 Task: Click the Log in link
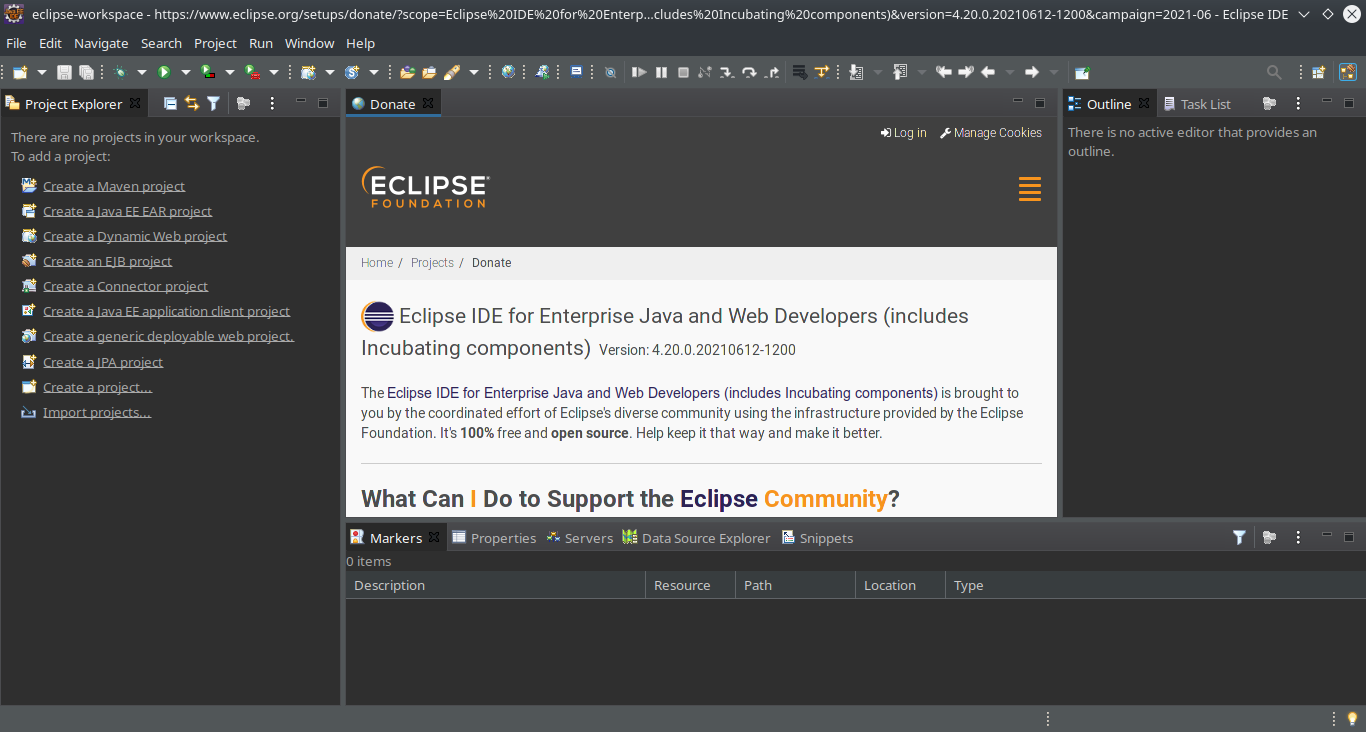(x=904, y=133)
